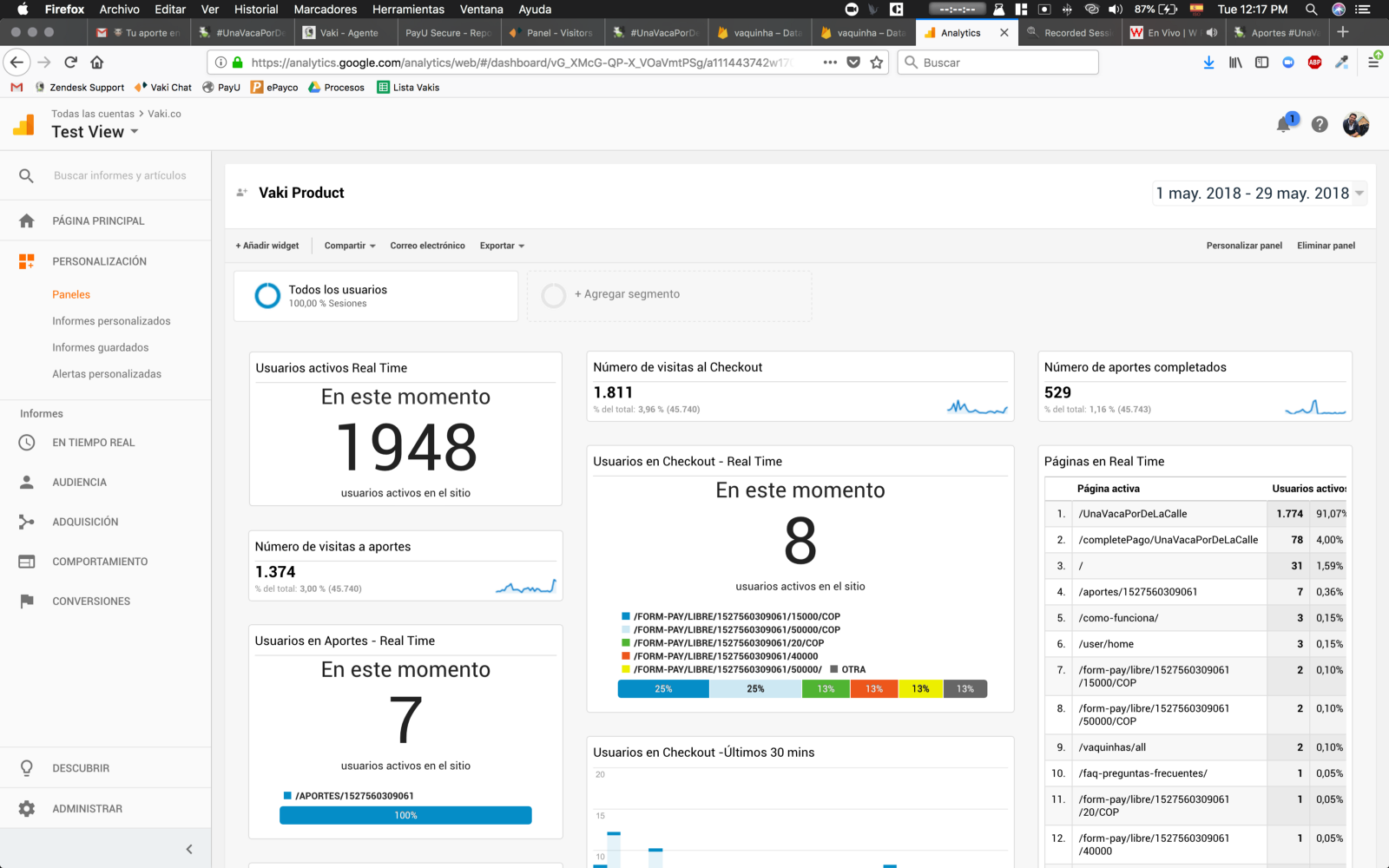Open the Exportar dropdown menu
The image size is (1389, 868).
pos(502,246)
